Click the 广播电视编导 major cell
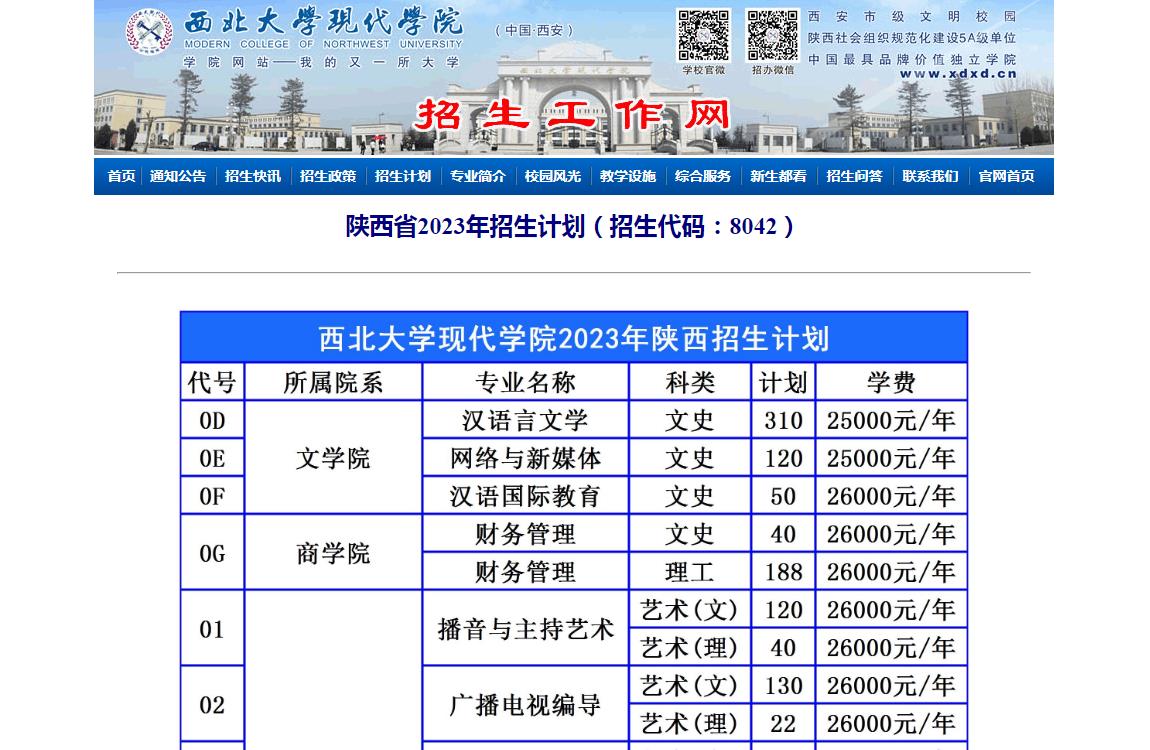1150x750 pixels. 525,705
